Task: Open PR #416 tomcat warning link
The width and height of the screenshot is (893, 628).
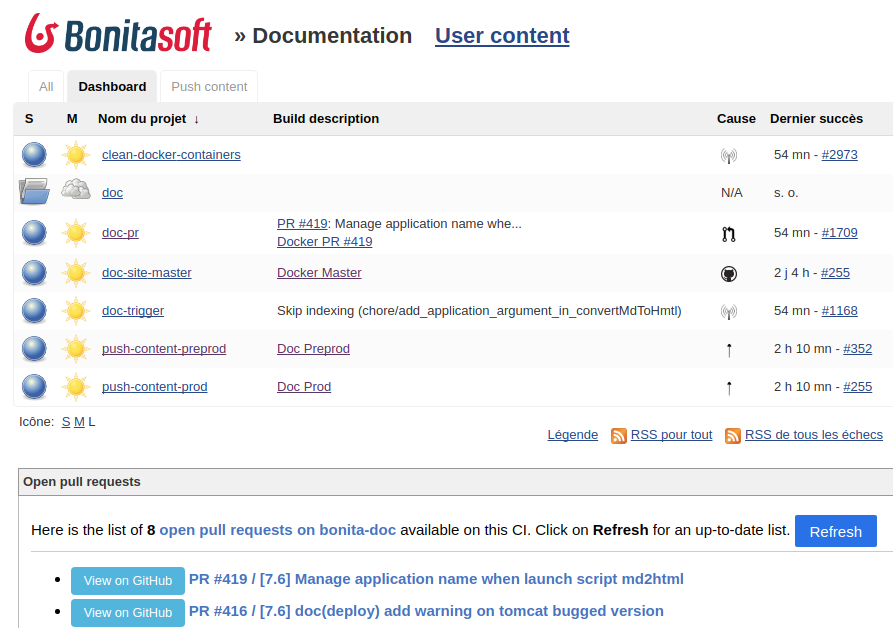Action: (426, 611)
